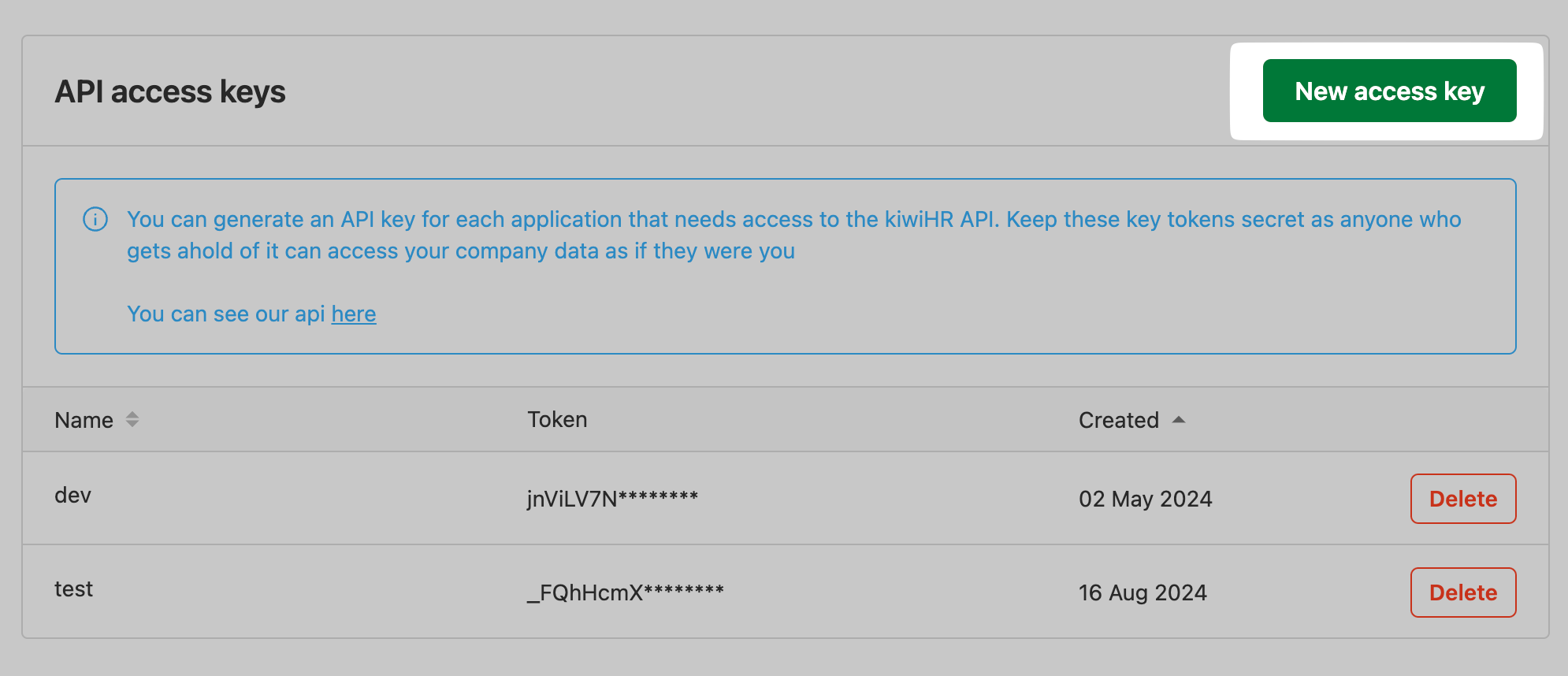The height and width of the screenshot is (676, 1568).
Task: Sort by the Name column header
Action: 84,420
